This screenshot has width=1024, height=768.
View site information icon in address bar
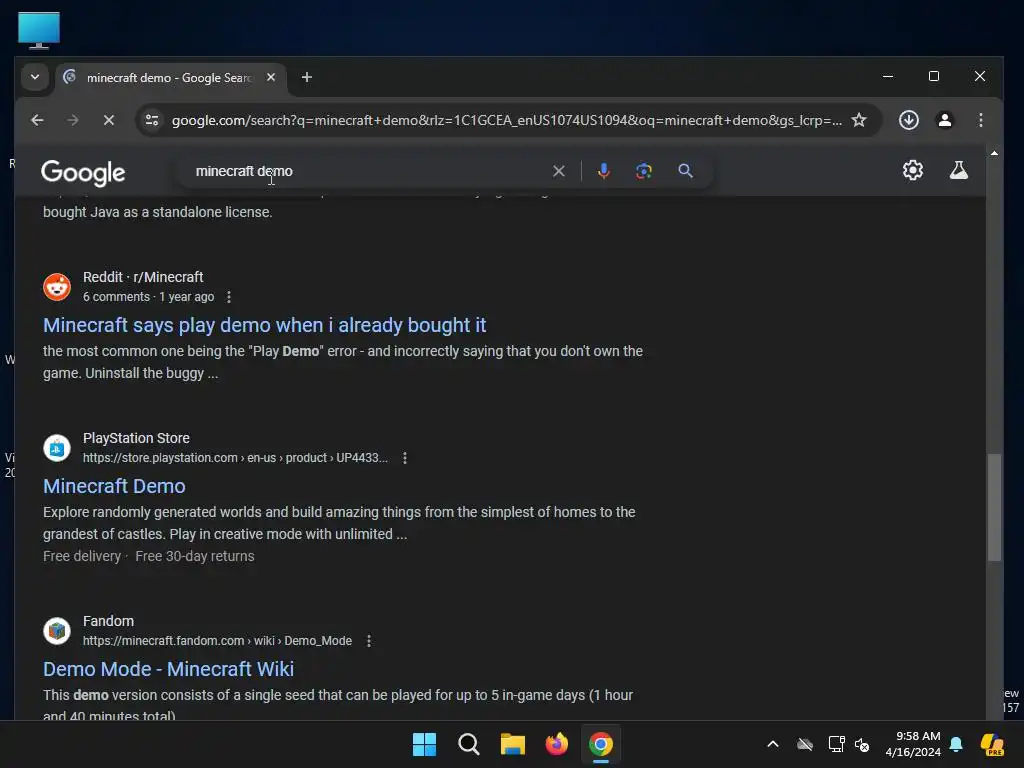tap(152, 120)
